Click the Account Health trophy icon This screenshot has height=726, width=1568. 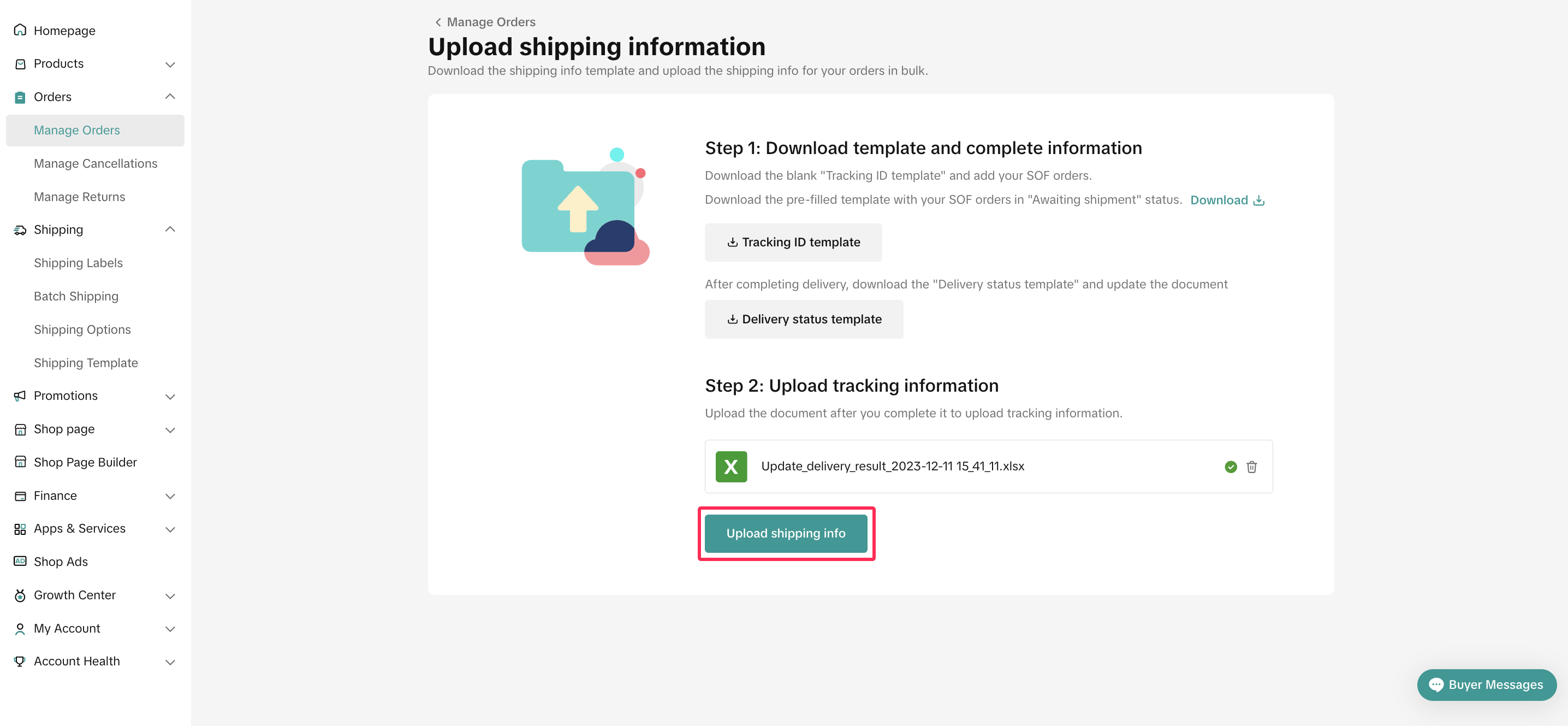(20, 662)
